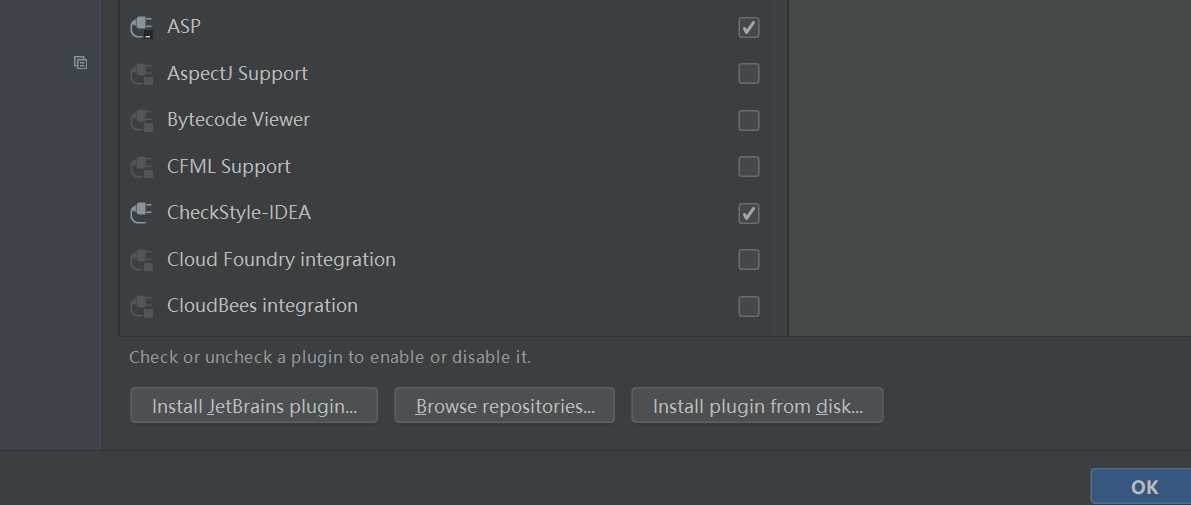Disable the ASP plugin checkbox
Screen dimensions: 1191x505
(x=748, y=27)
